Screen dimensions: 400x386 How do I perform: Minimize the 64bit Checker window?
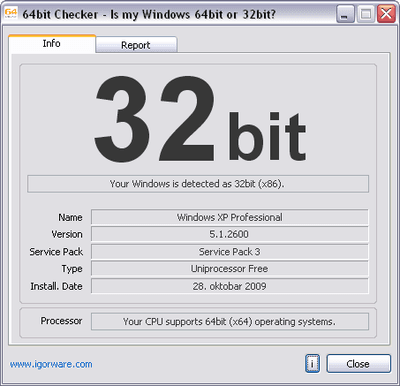click(x=345, y=14)
